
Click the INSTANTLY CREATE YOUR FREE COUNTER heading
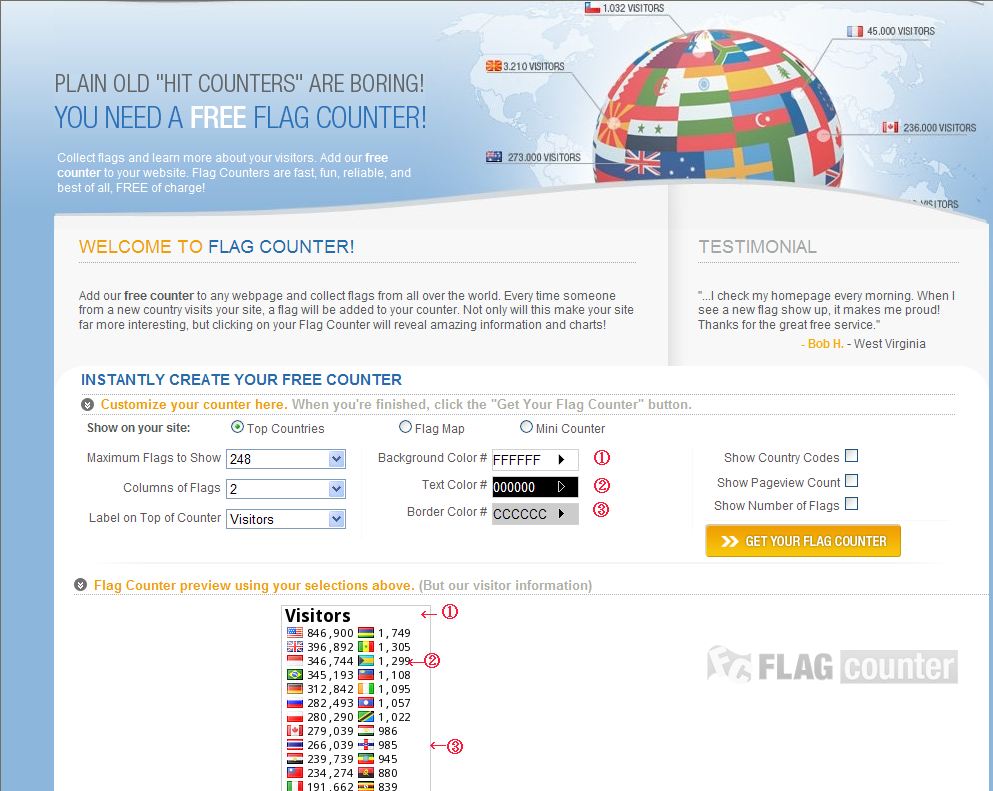(241, 379)
